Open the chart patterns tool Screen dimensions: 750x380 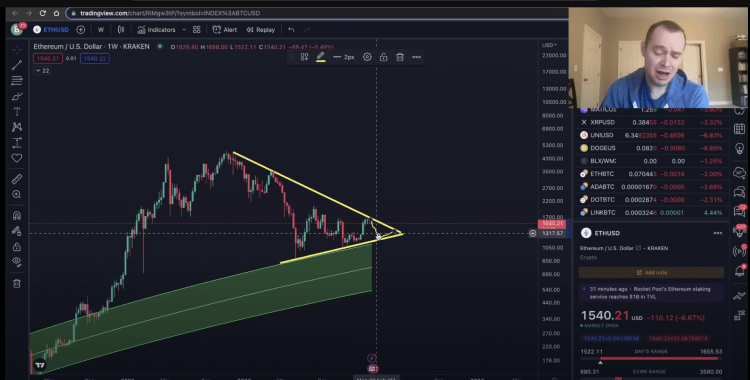coord(17,127)
